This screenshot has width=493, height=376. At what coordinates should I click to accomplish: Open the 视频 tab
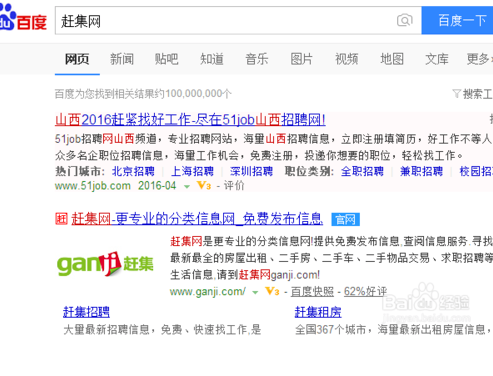347,59
